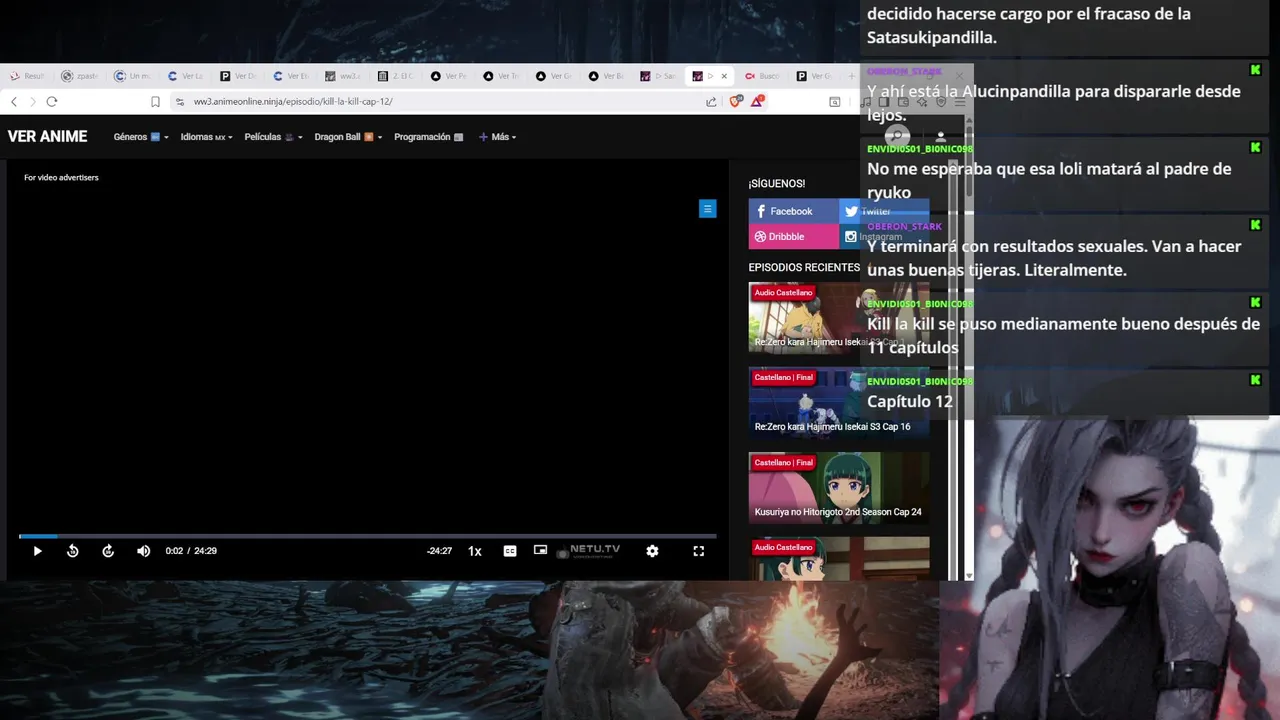Open the Twitter follow button
The width and height of the screenshot is (1280, 720).
click(884, 211)
